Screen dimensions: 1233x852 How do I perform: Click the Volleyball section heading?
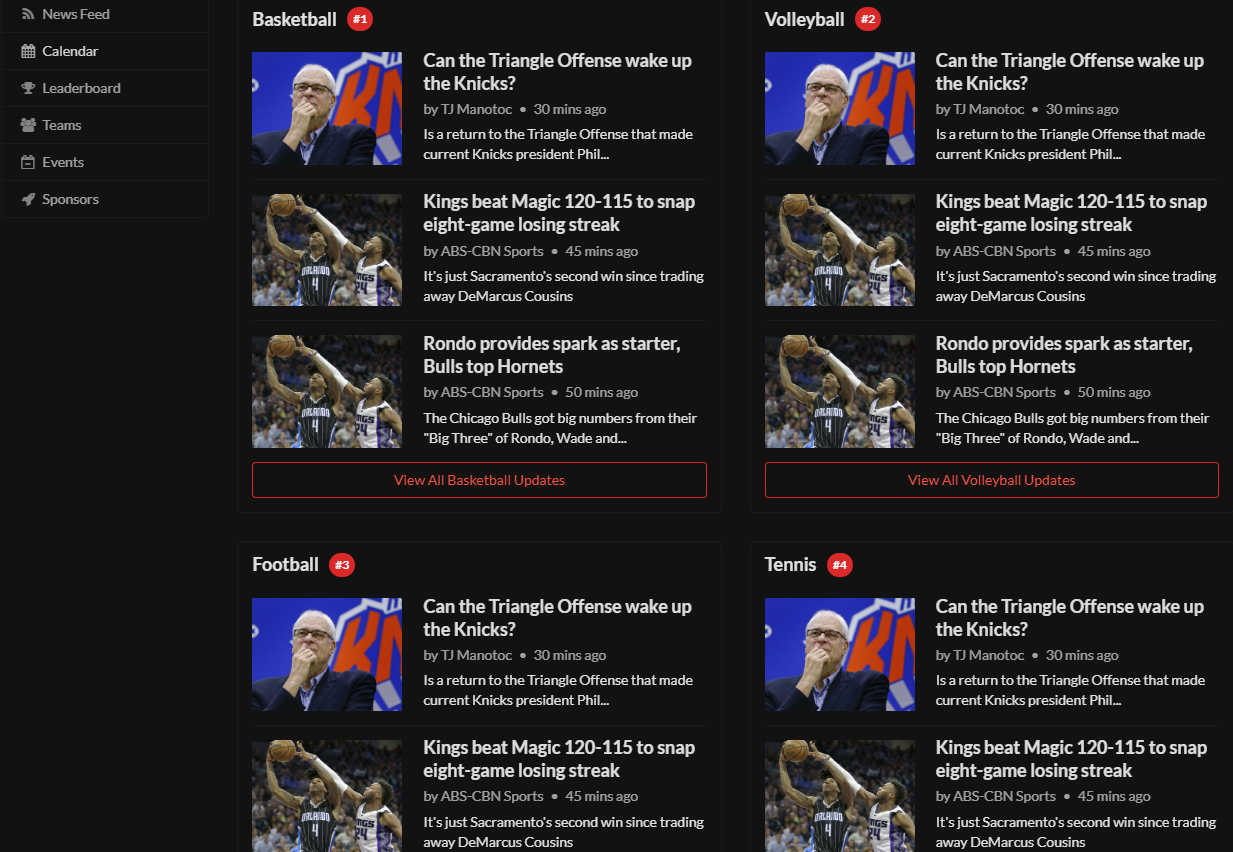pos(805,19)
